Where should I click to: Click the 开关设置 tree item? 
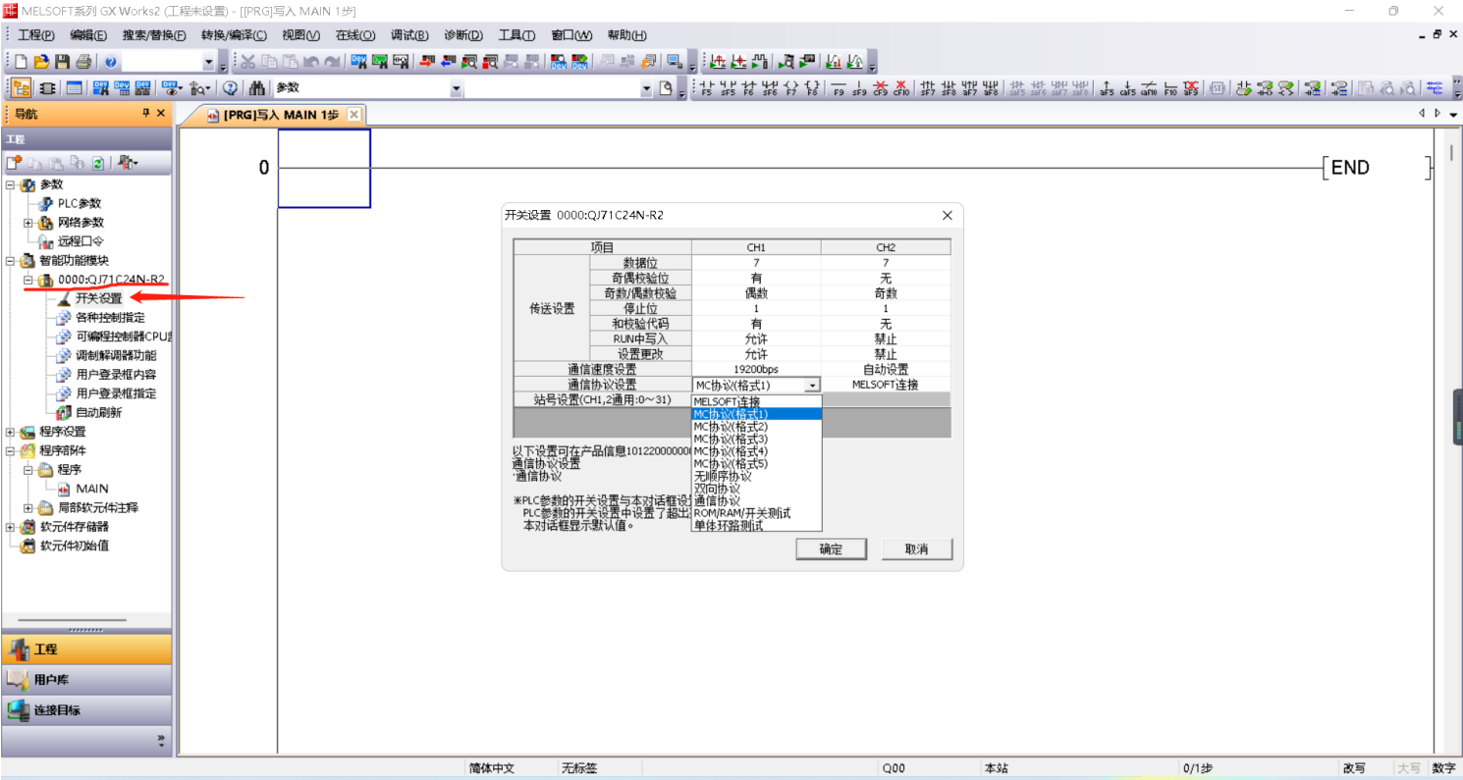[x=98, y=298]
